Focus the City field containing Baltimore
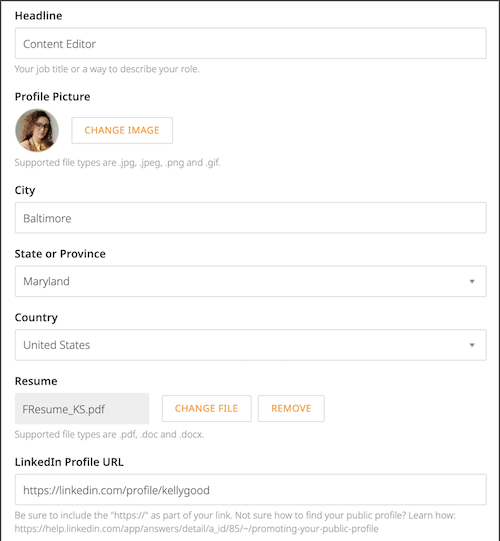500x541 pixels. 251,218
